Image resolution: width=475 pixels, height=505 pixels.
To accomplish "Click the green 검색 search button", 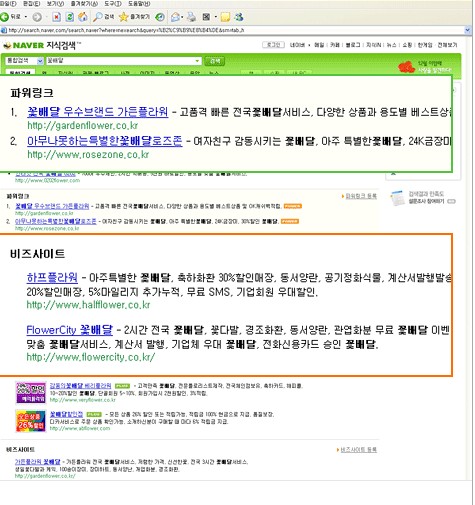I will point(214,61).
